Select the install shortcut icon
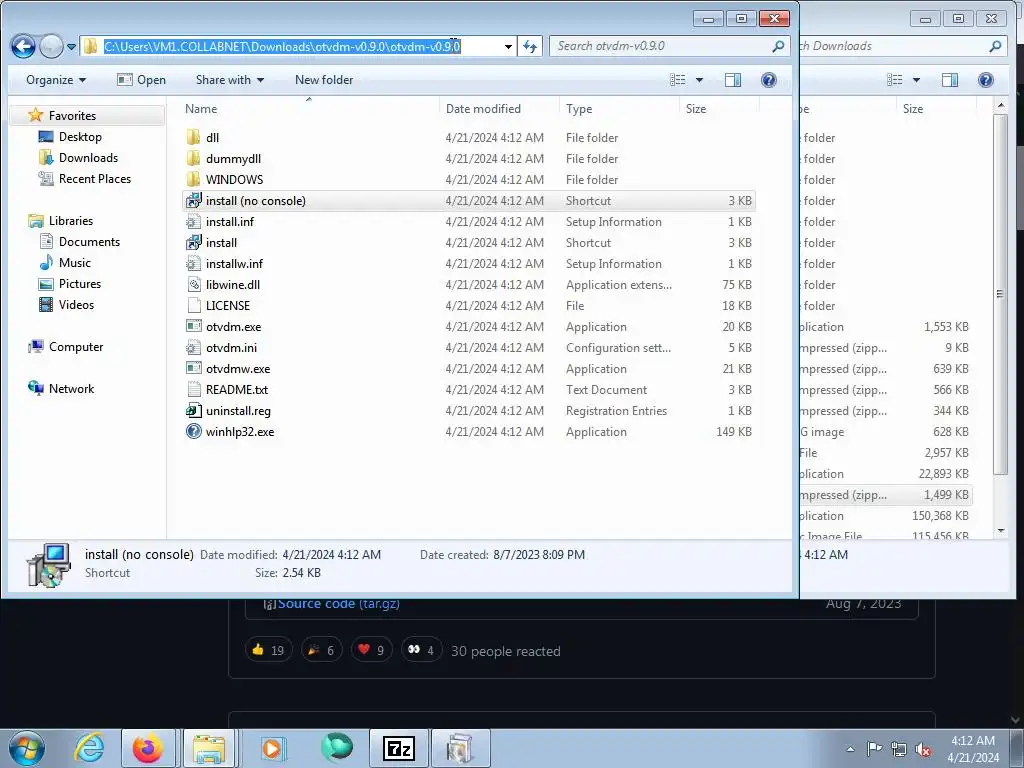 [x=193, y=242]
